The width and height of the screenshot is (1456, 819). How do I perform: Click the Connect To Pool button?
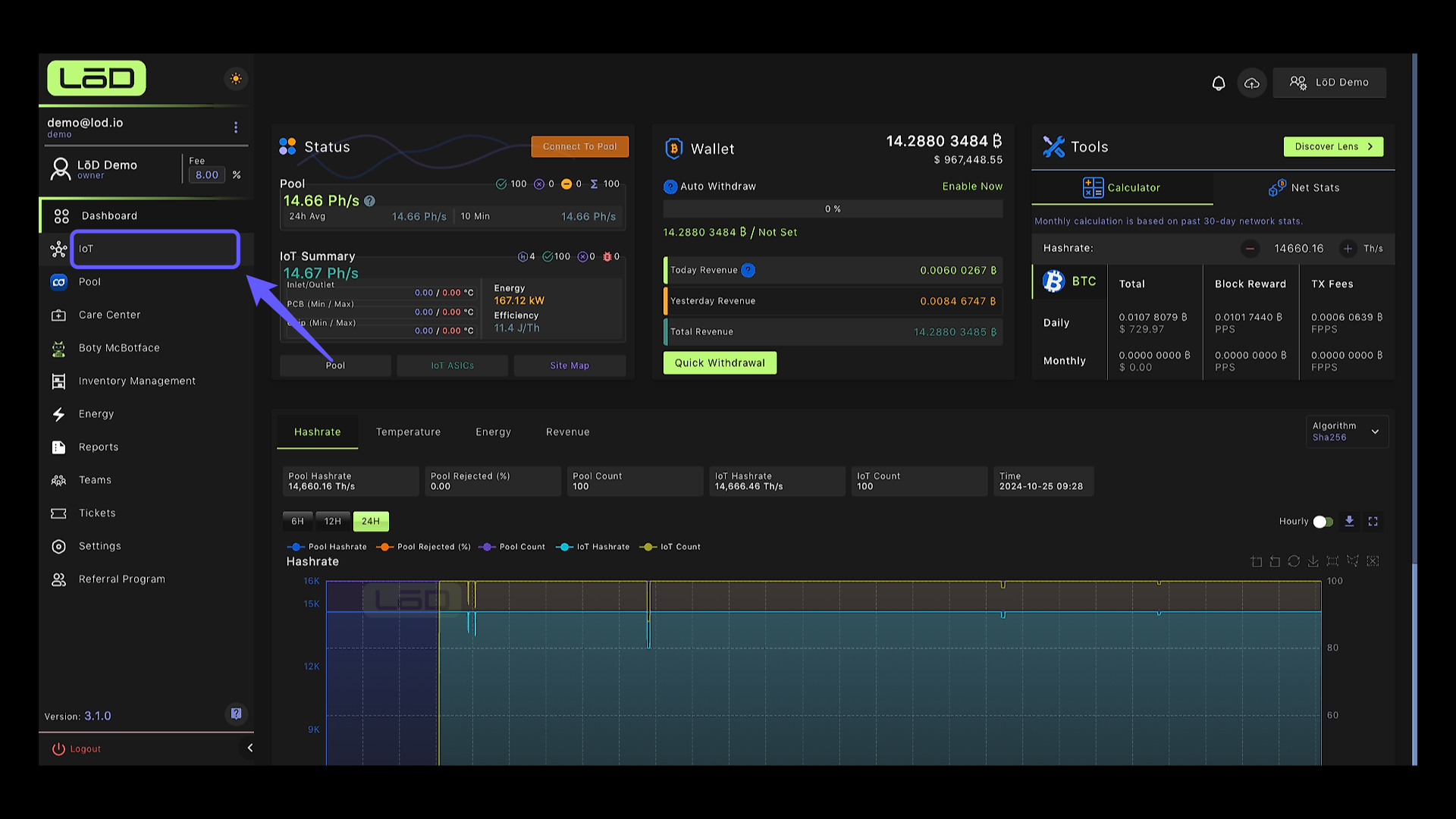tap(579, 147)
